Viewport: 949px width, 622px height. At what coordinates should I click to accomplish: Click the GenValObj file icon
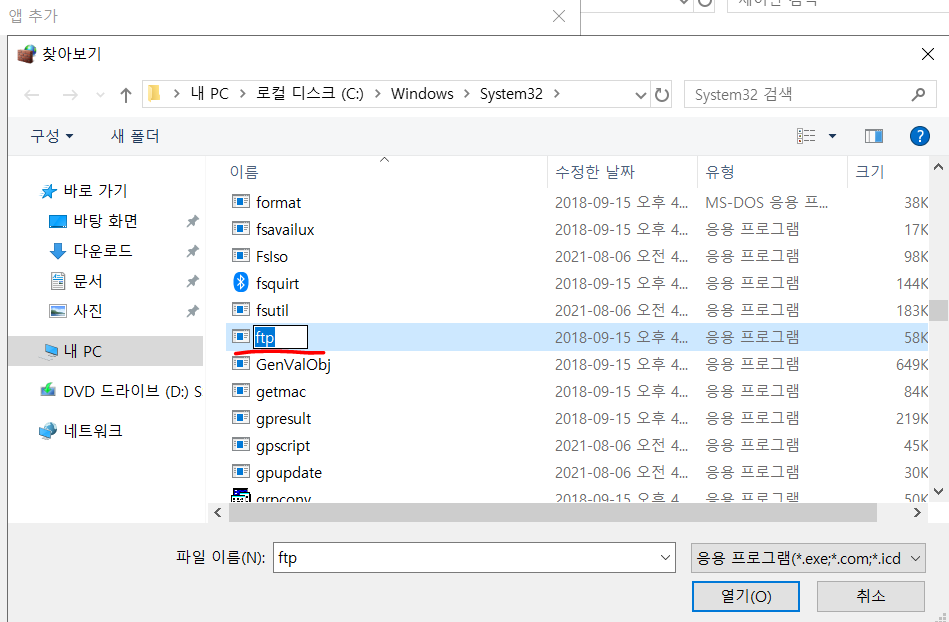241,364
